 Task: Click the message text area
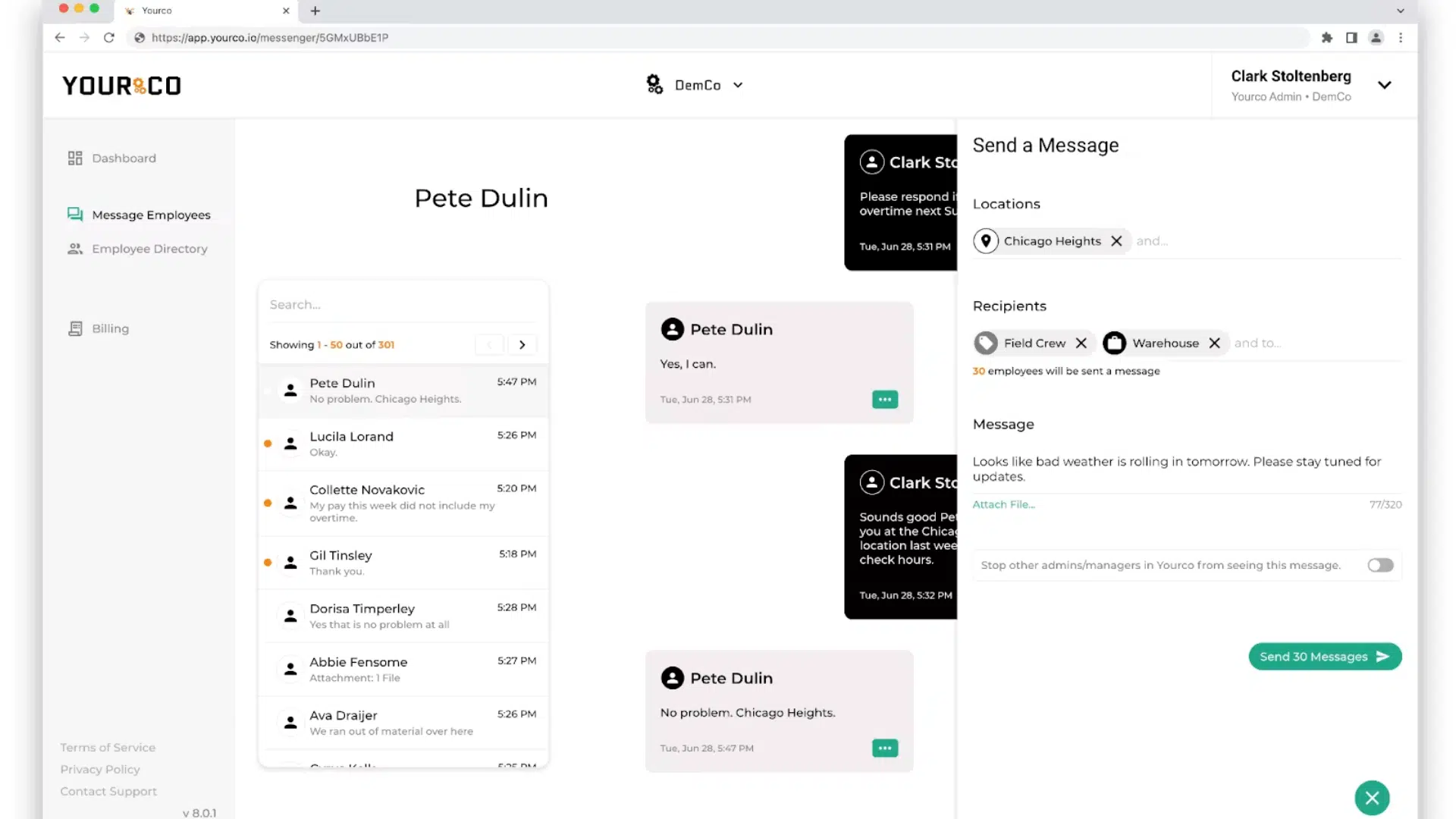[x=1187, y=469]
